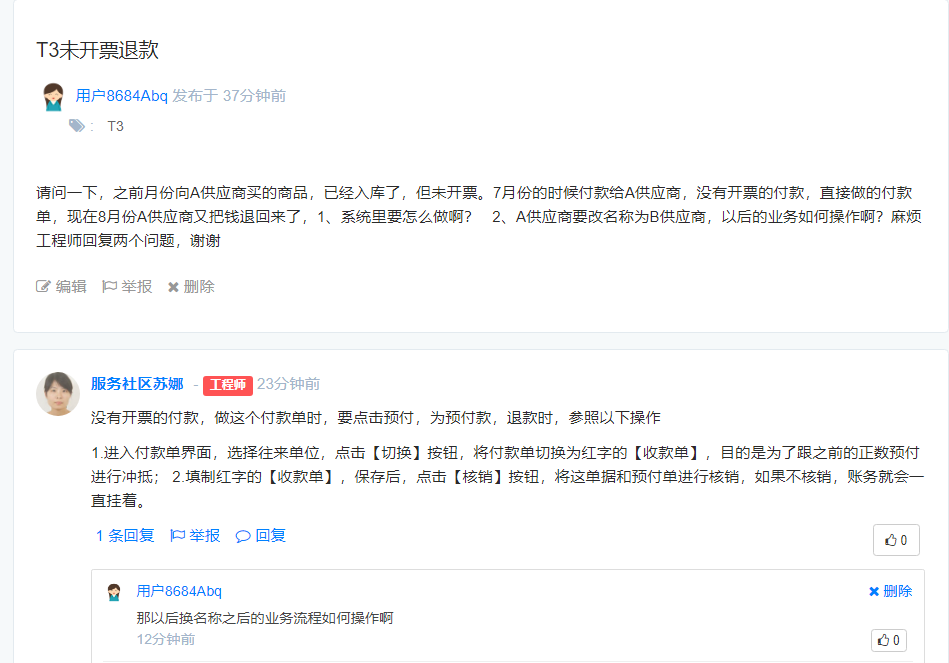Screen dimensions: 949x663
Task: Open 用户8684Abq link in the nested reply
Action: pyautogui.click(x=179, y=591)
